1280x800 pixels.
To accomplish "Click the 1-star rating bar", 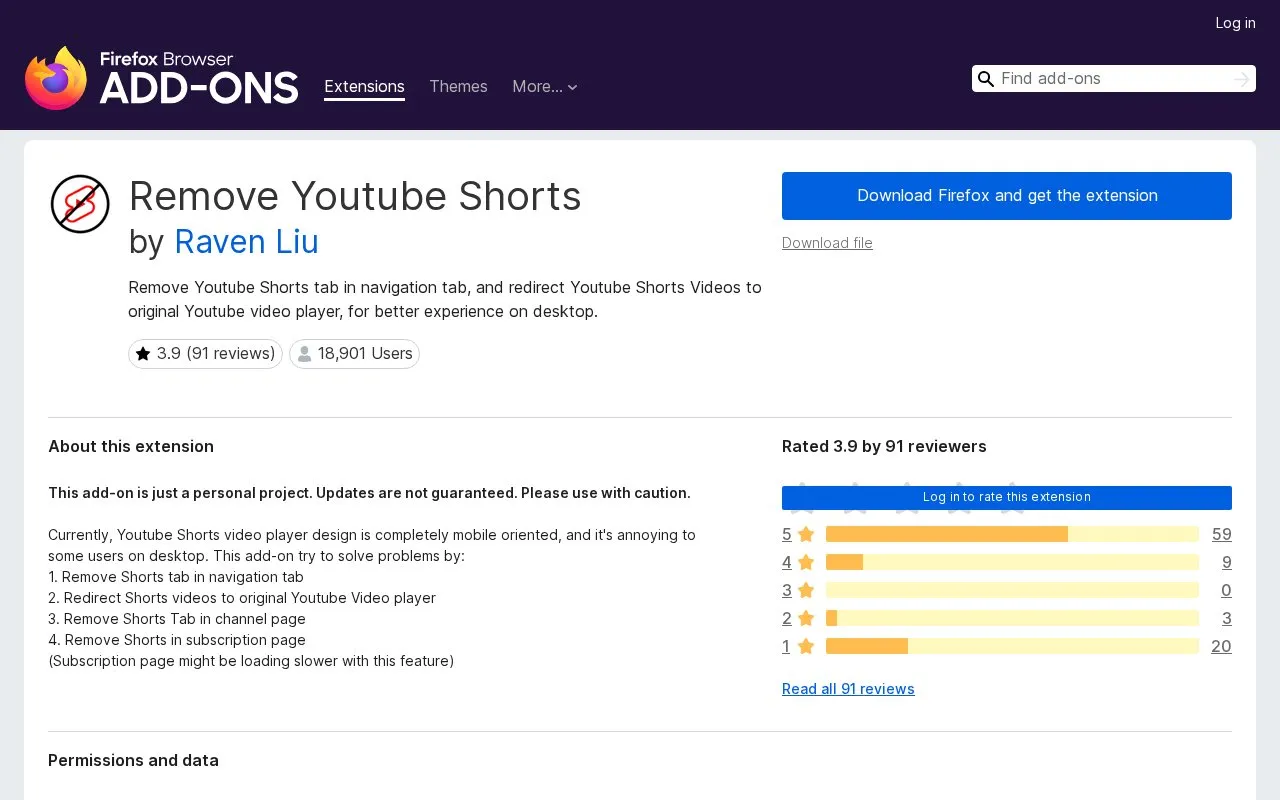I will (1012, 646).
